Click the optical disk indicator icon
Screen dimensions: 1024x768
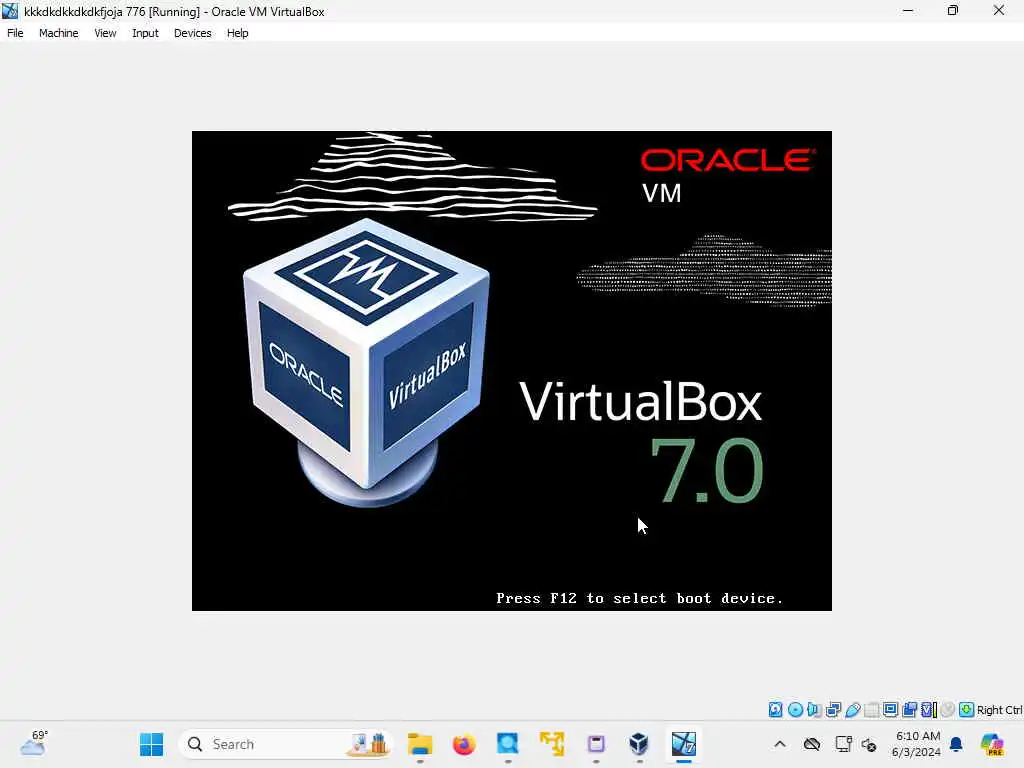(x=795, y=709)
